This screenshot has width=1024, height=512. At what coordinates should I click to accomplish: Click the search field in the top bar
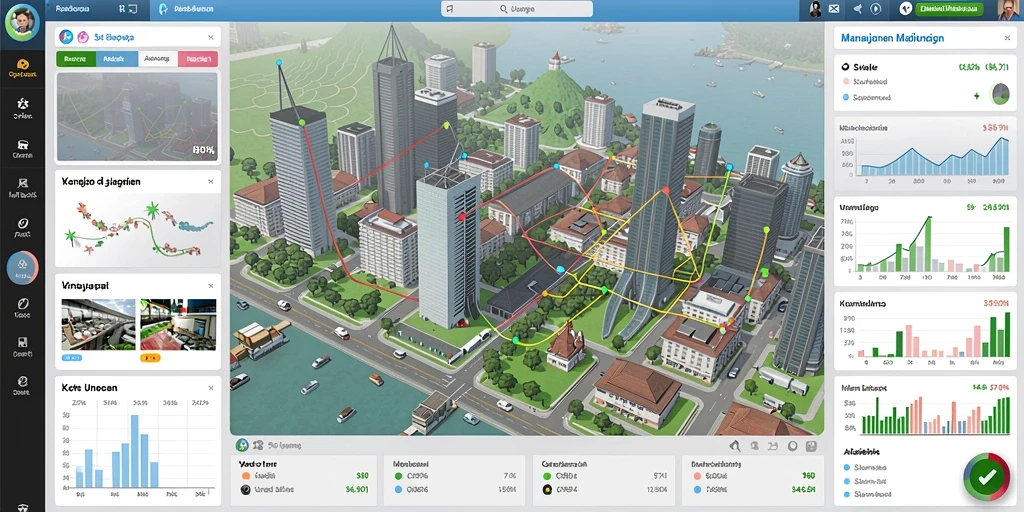517,9
